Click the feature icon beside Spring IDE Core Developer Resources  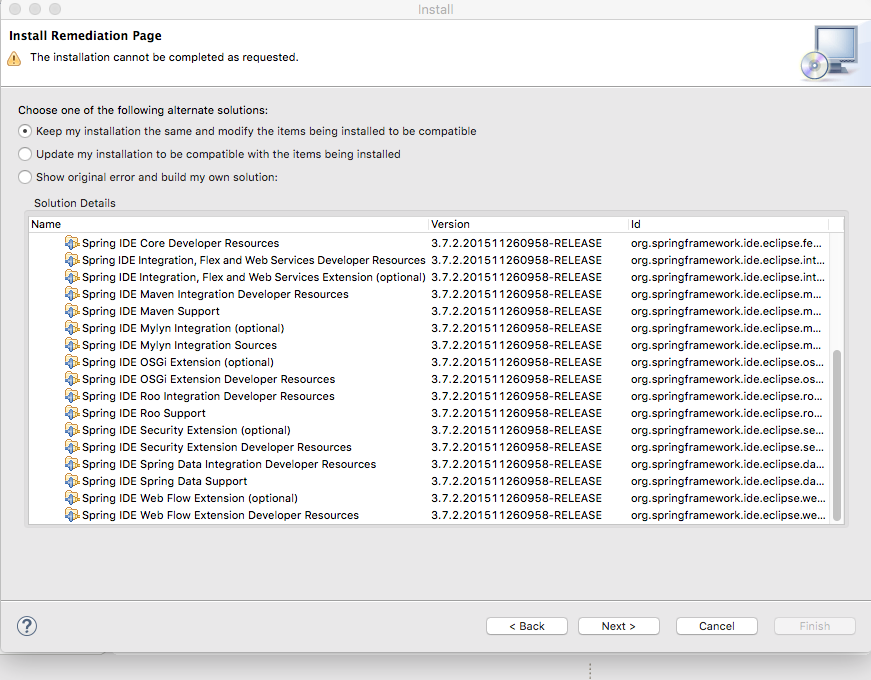(x=72, y=243)
